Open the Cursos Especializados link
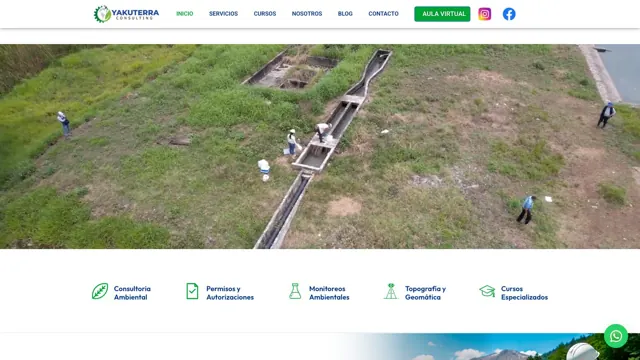The height and width of the screenshot is (360, 640). click(524, 293)
